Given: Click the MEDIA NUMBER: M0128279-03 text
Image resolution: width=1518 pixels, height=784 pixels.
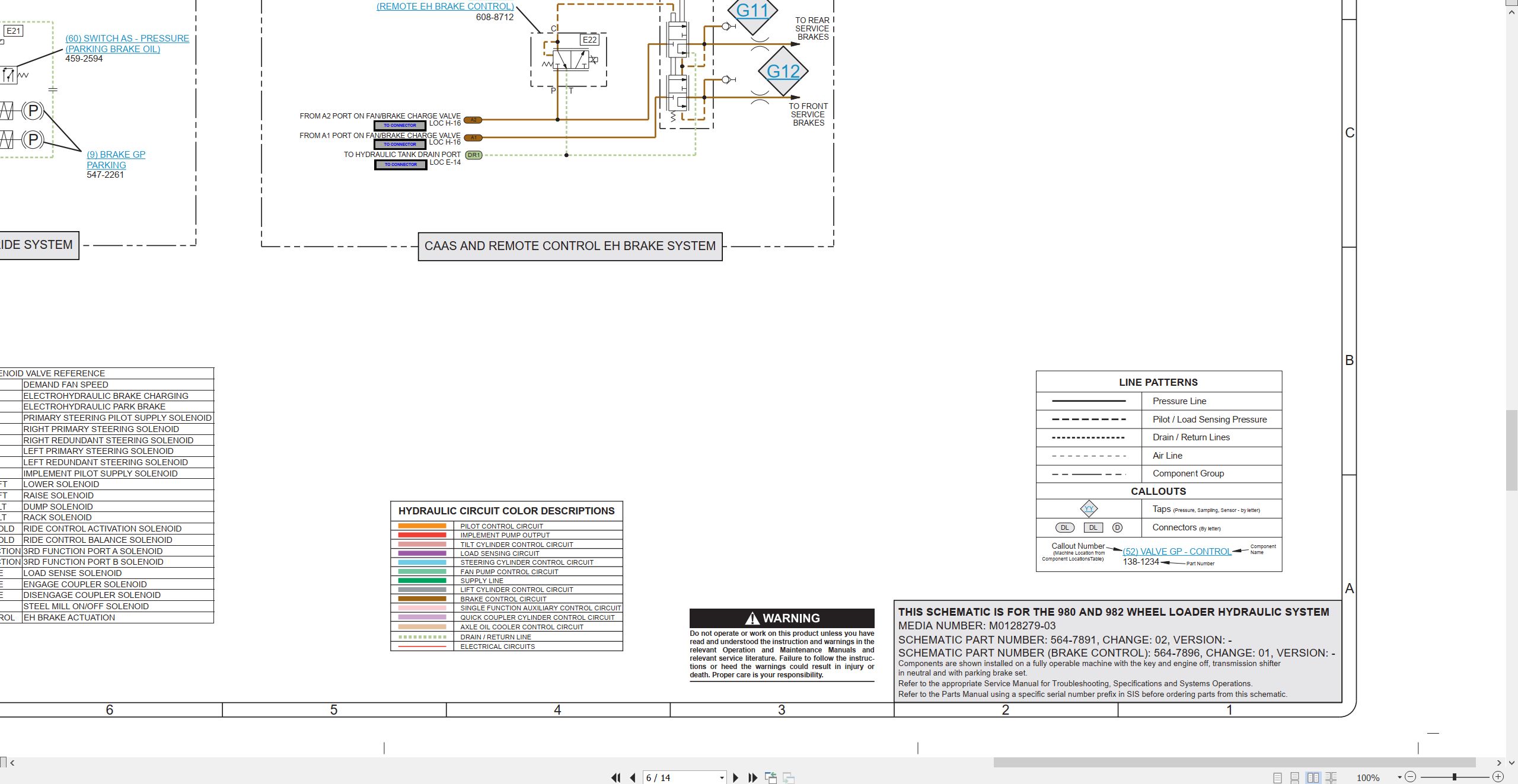Looking at the screenshot, I should pos(977,626).
